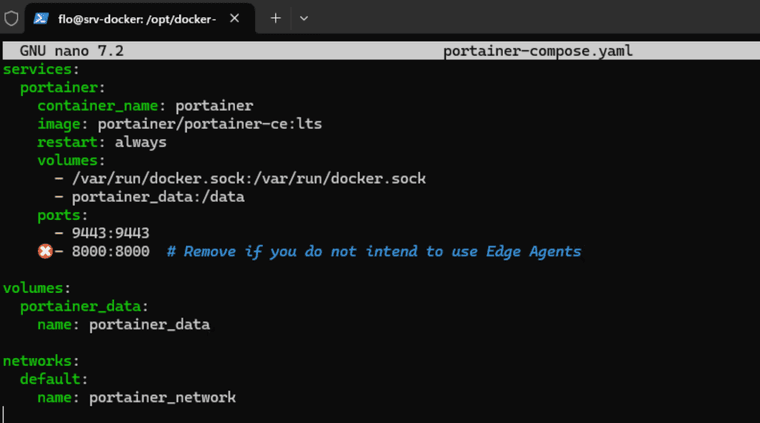
Task: Click the docker.sock volume mapping line
Action: (248, 179)
